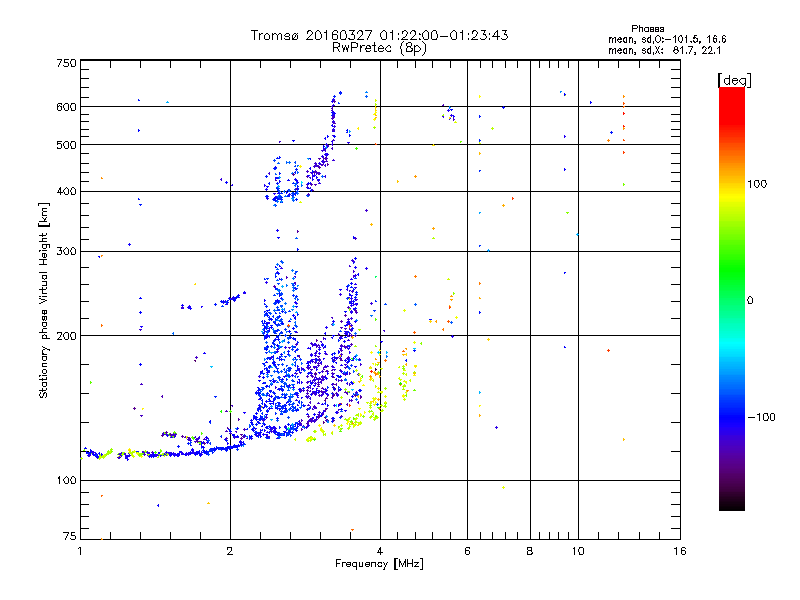The height and width of the screenshot is (600, 800).
Task: Select the 'mean, sd,X: 81.7, 22.1' text
Action: (664, 51)
